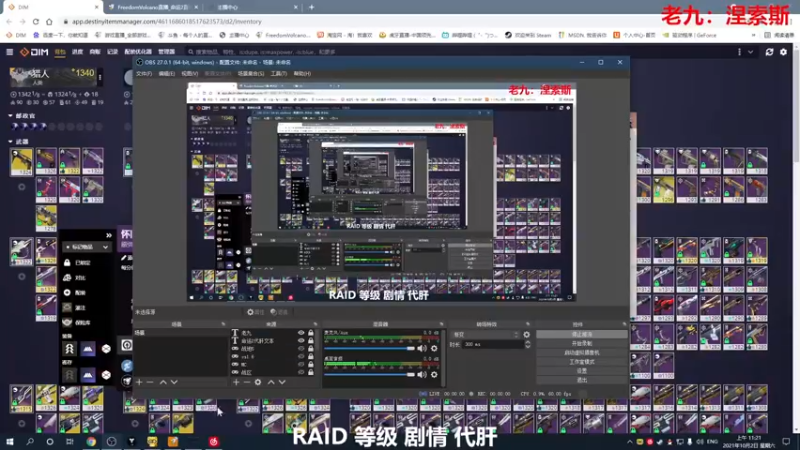The image size is (800, 450).
Task: Mute the 桌面音频 channel speaker icon
Action: pyautogui.click(x=421, y=374)
